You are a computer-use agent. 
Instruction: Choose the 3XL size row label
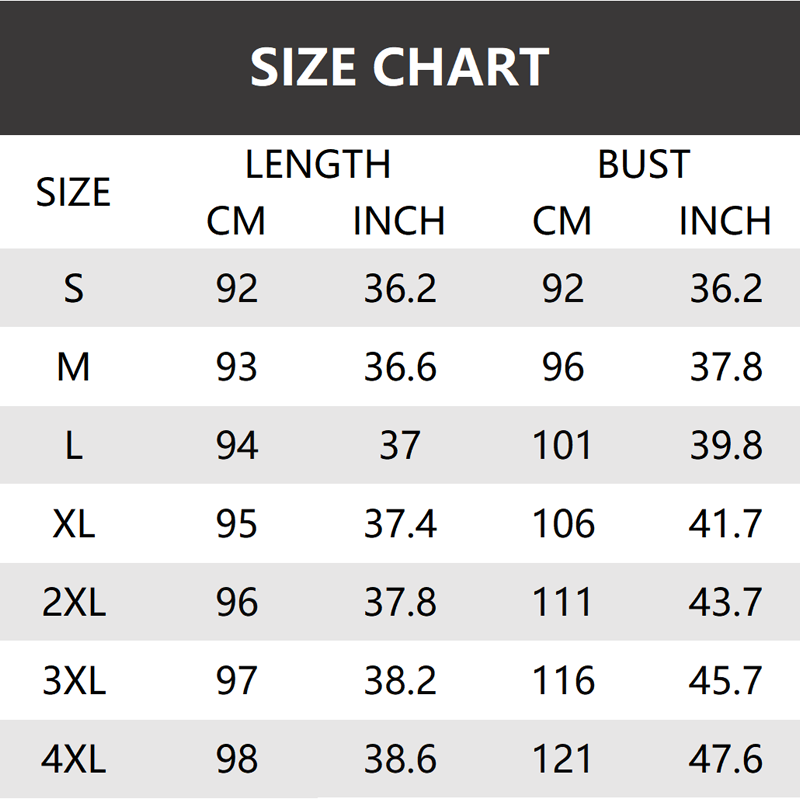(x=73, y=681)
